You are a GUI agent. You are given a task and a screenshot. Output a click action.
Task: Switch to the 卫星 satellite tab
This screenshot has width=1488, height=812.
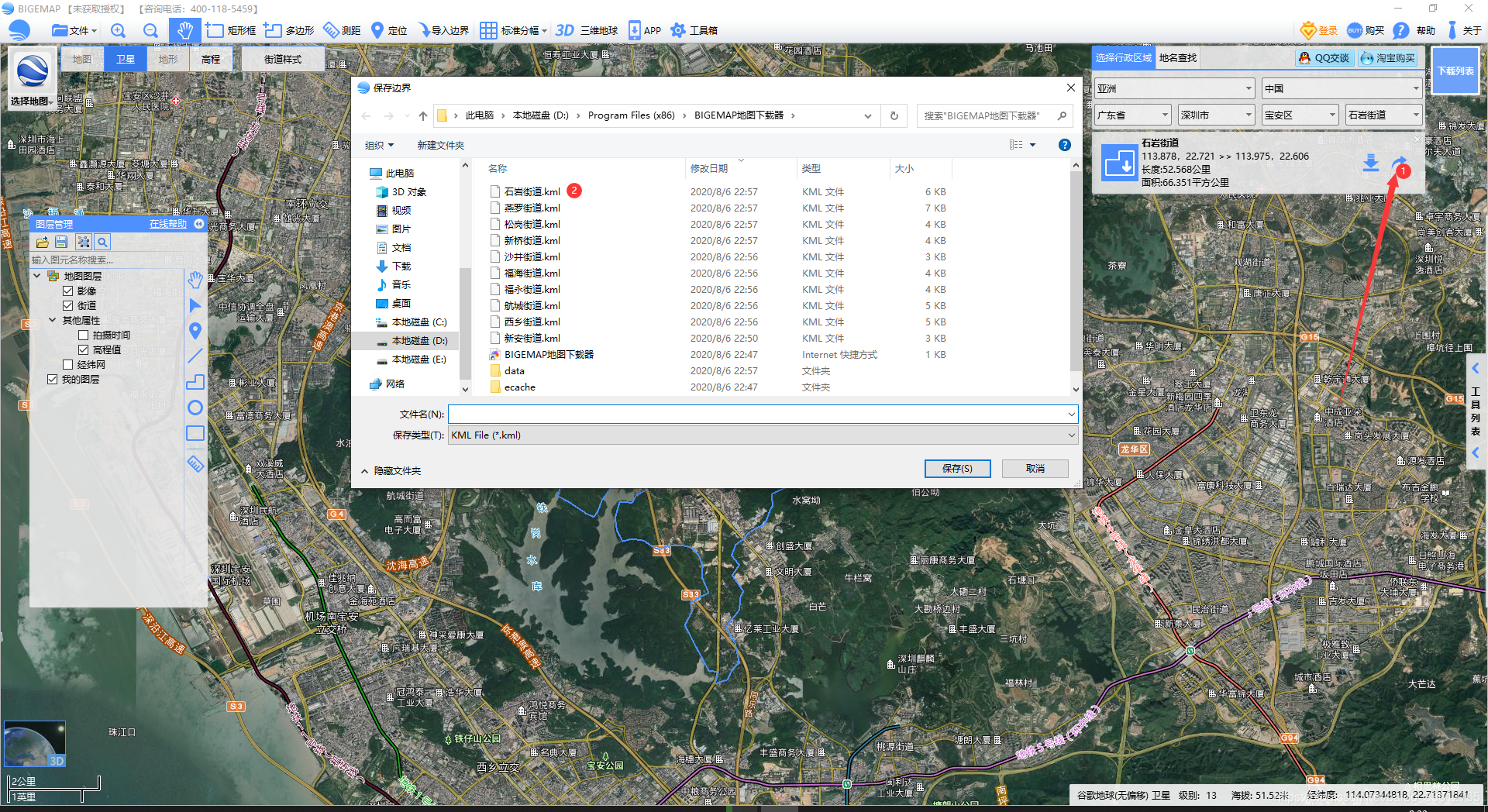[126, 59]
